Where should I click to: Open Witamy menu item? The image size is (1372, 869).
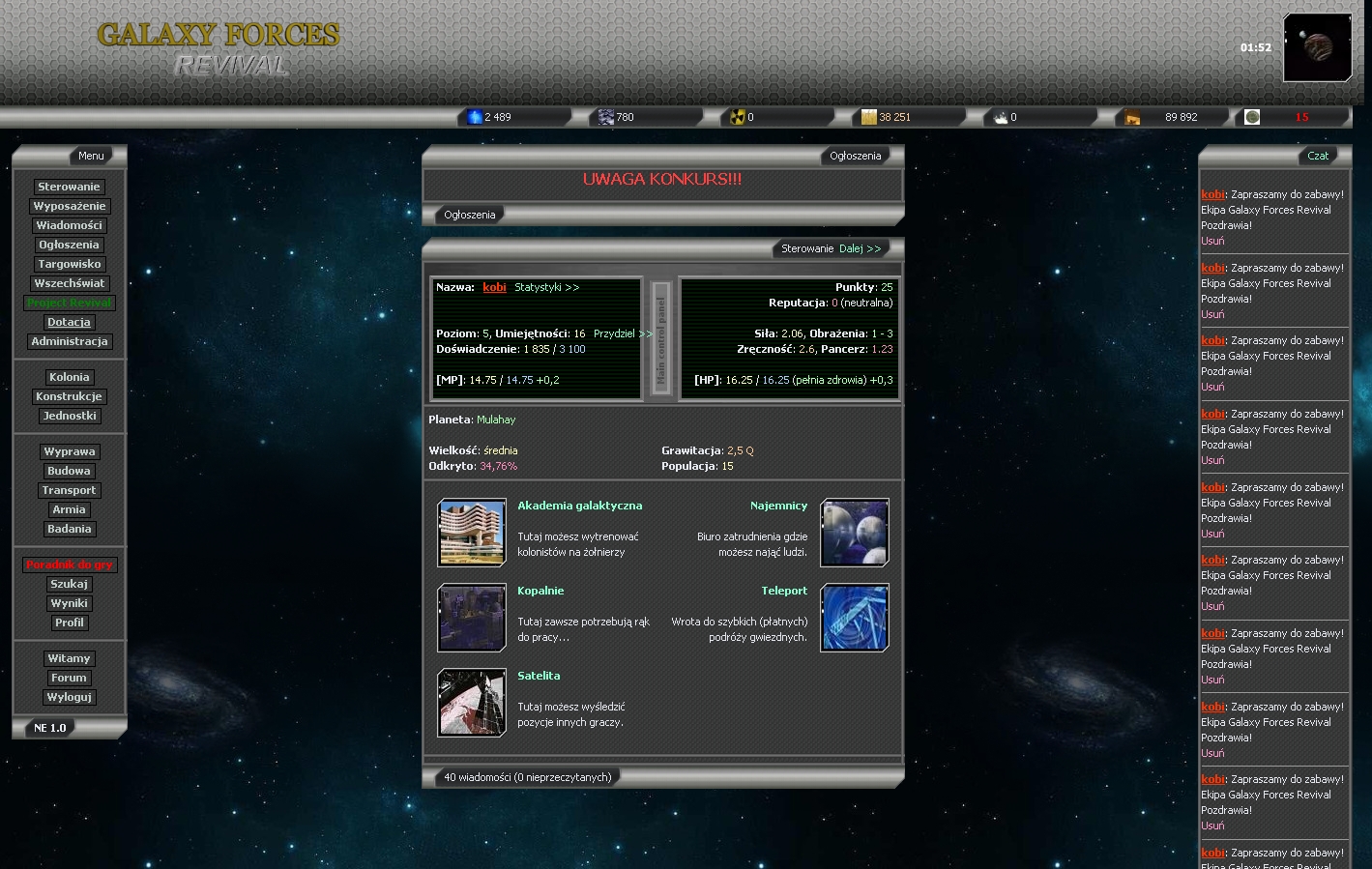coord(69,658)
